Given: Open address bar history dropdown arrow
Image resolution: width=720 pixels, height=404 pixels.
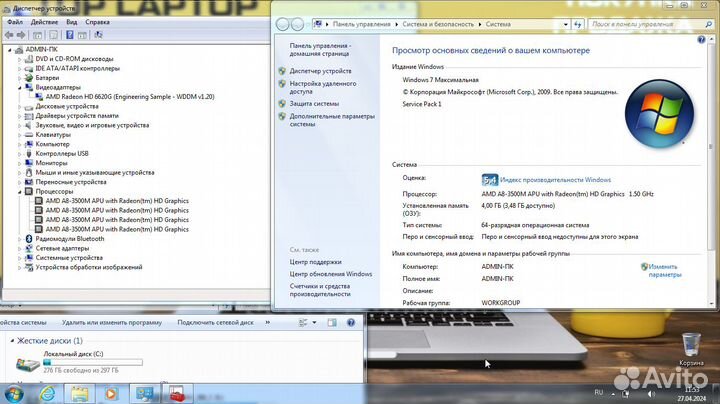Looking at the screenshot, I should (566, 24).
